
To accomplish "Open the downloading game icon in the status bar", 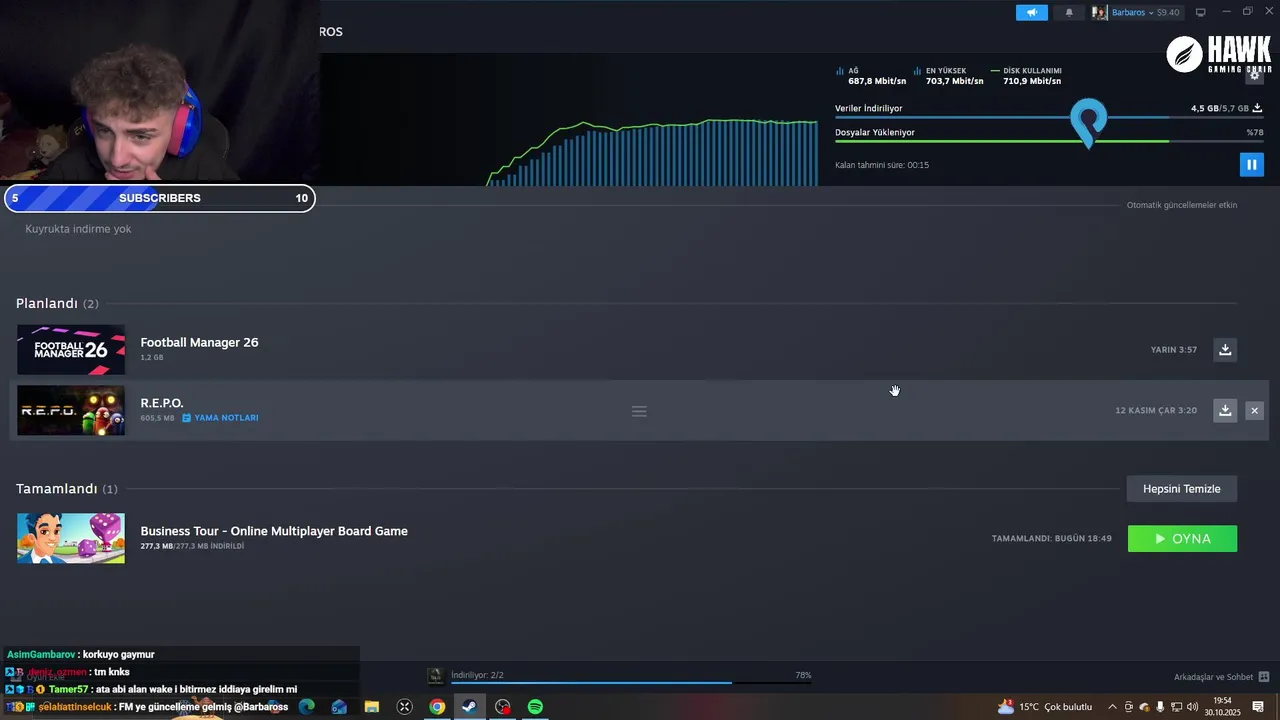I will coord(435,676).
